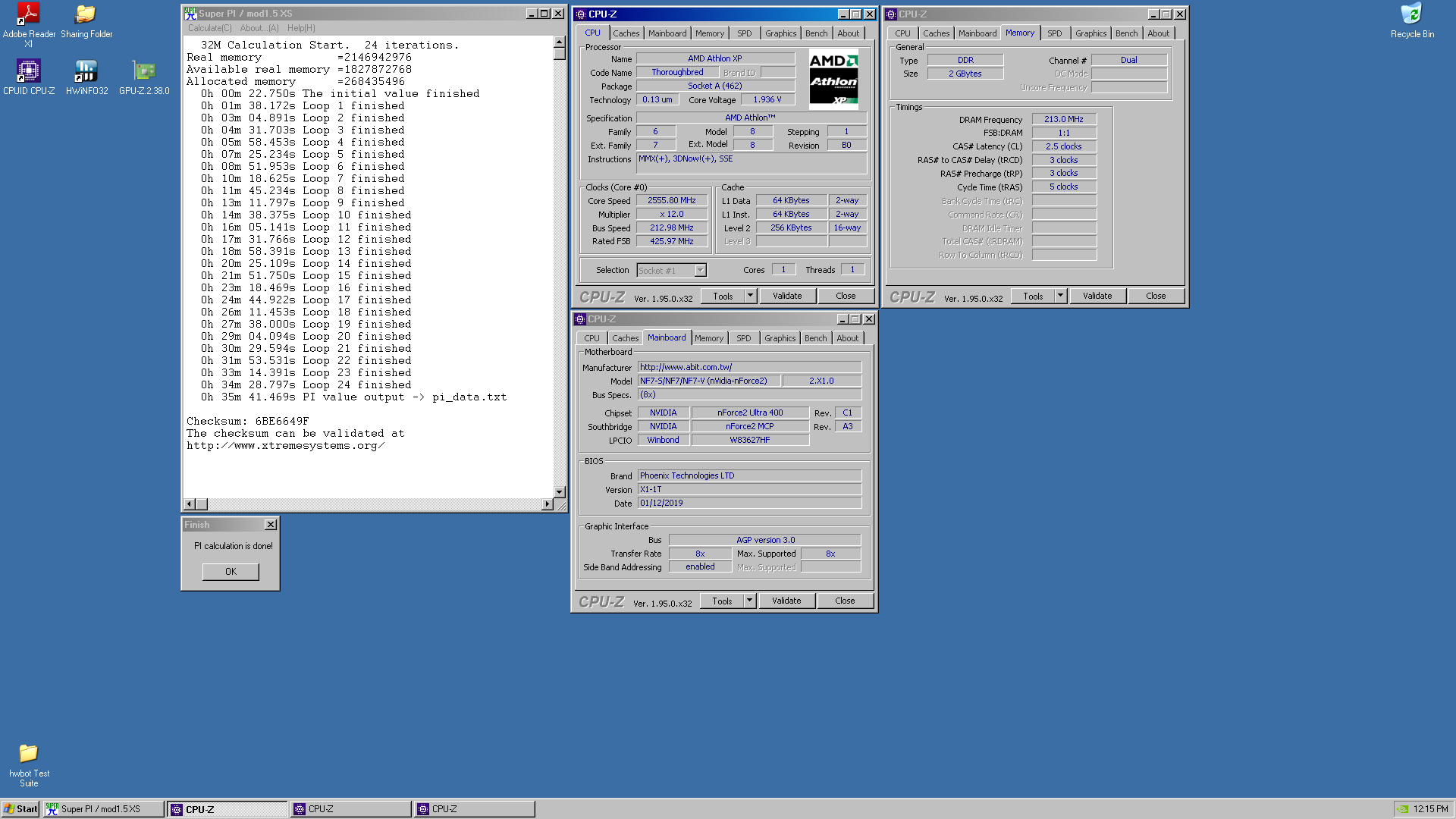
Task: Open hwbot Test Suite folder icon
Action: [29, 765]
